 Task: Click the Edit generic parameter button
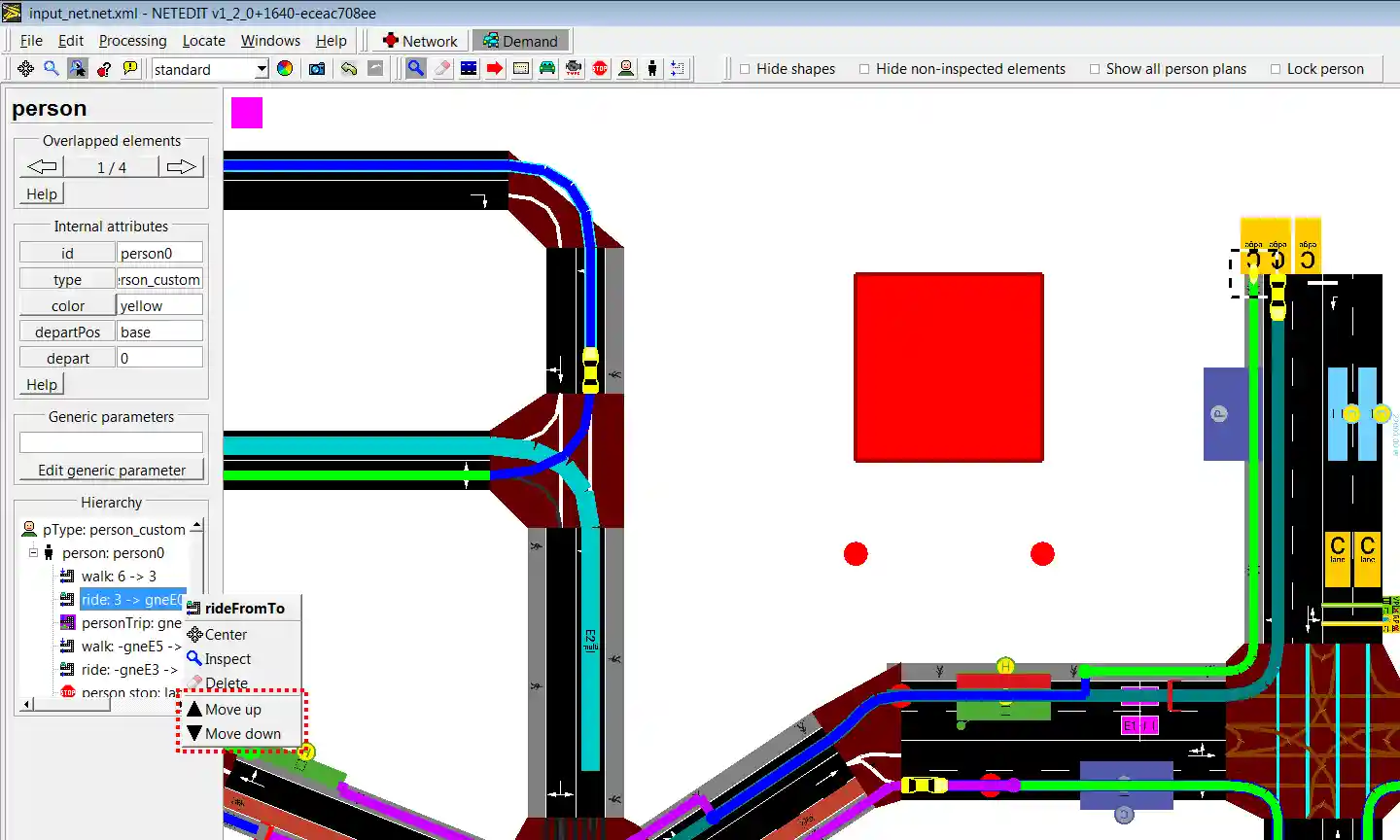(111, 470)
